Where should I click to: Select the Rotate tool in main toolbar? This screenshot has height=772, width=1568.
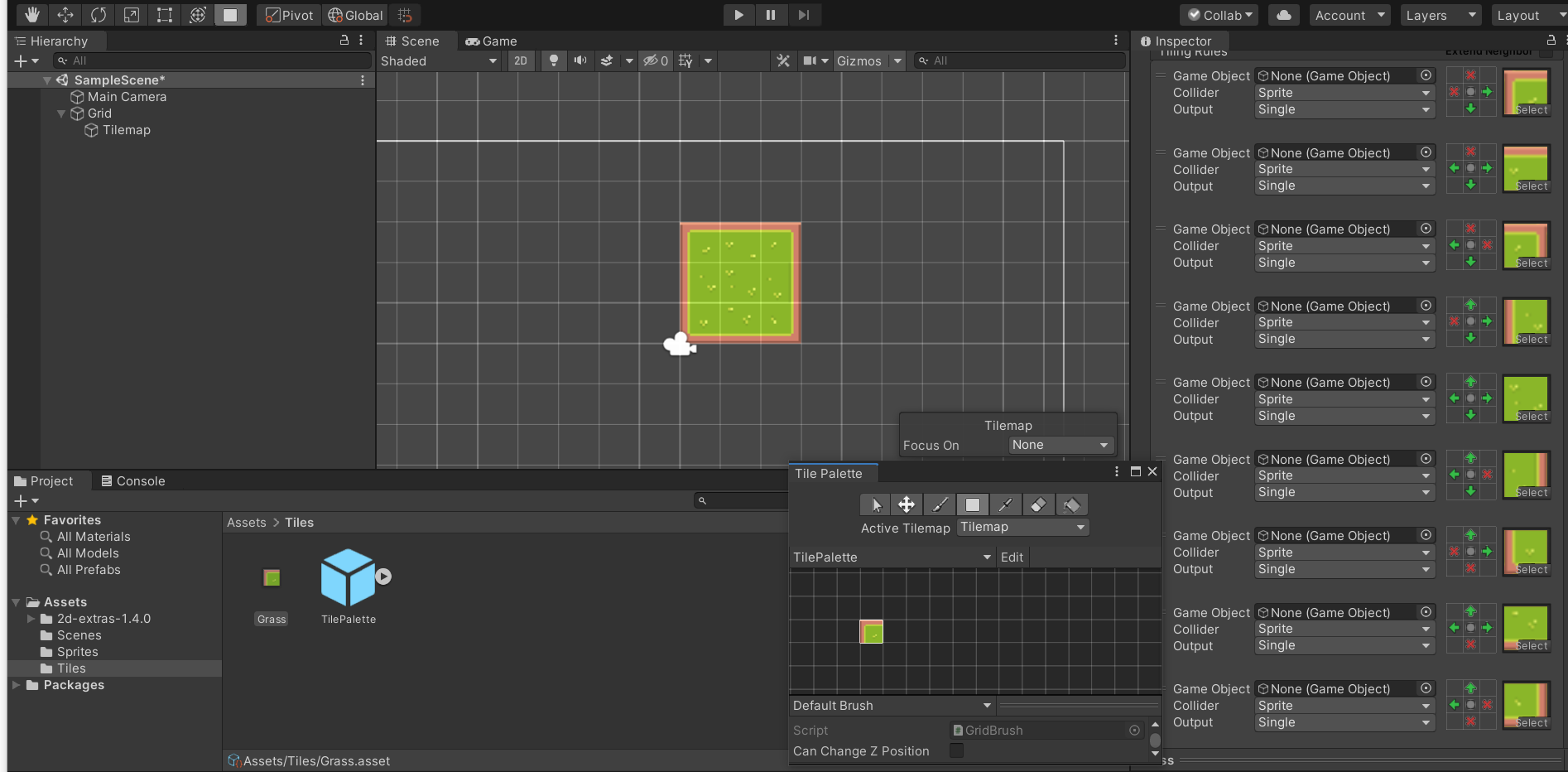tap(98, 15)
